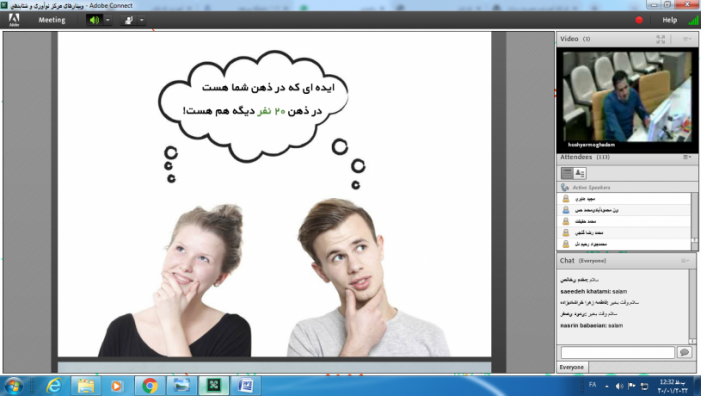Open the Video pod options menu
The width and height of the screenshot is (701, 396).
coord(687,39)
